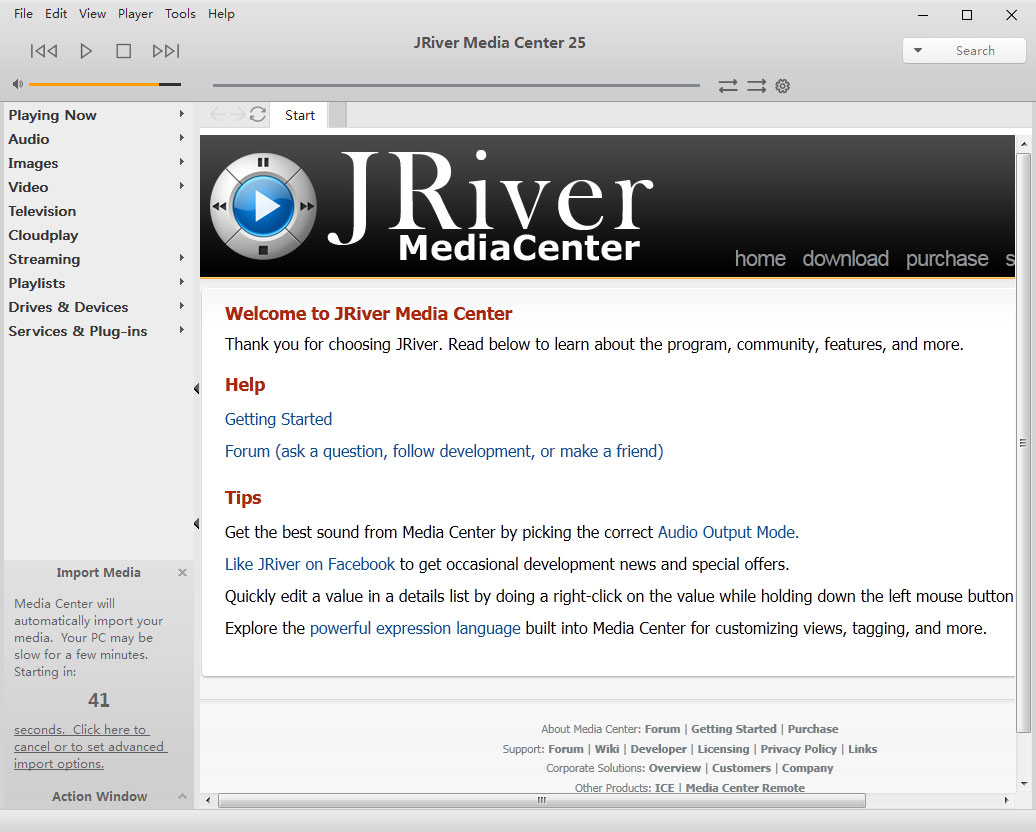Open the Search dropdown arrow

[918, 51]
